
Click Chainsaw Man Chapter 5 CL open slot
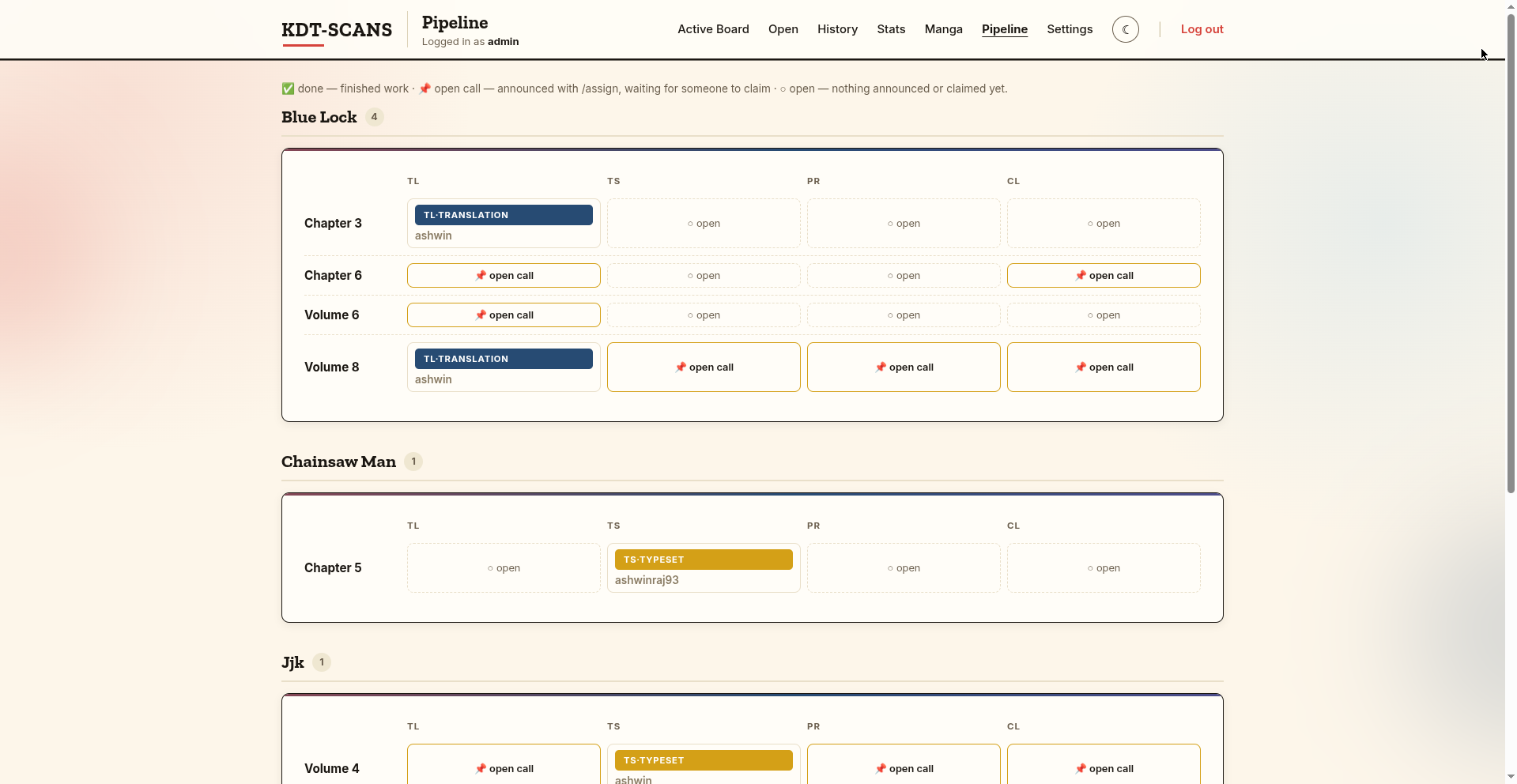(1104, 568)
